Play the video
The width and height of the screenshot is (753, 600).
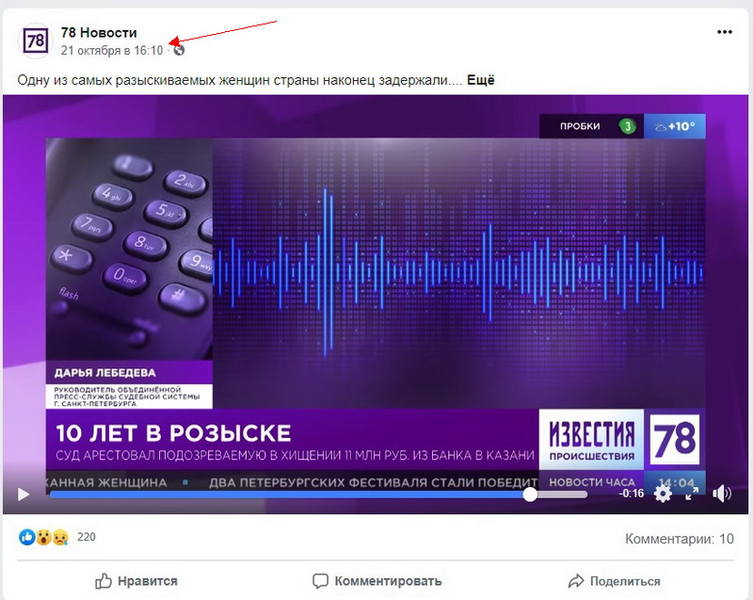tap(23, 494)
